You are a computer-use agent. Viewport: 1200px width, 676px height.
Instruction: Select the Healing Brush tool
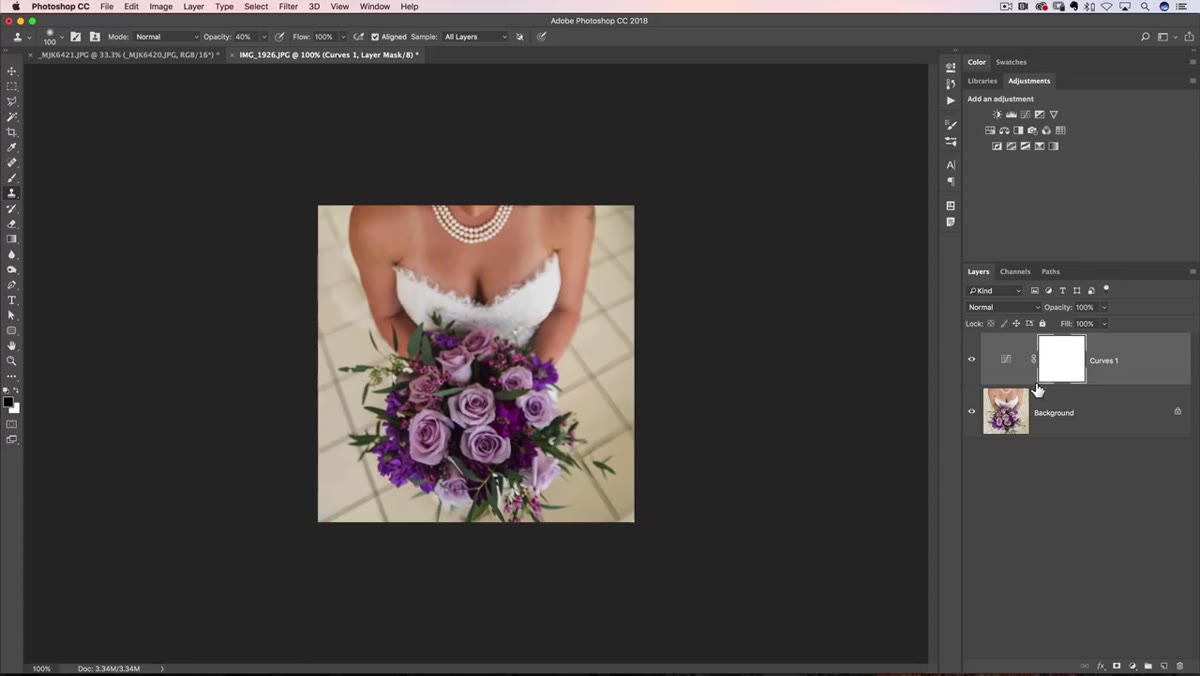(12, 162)
